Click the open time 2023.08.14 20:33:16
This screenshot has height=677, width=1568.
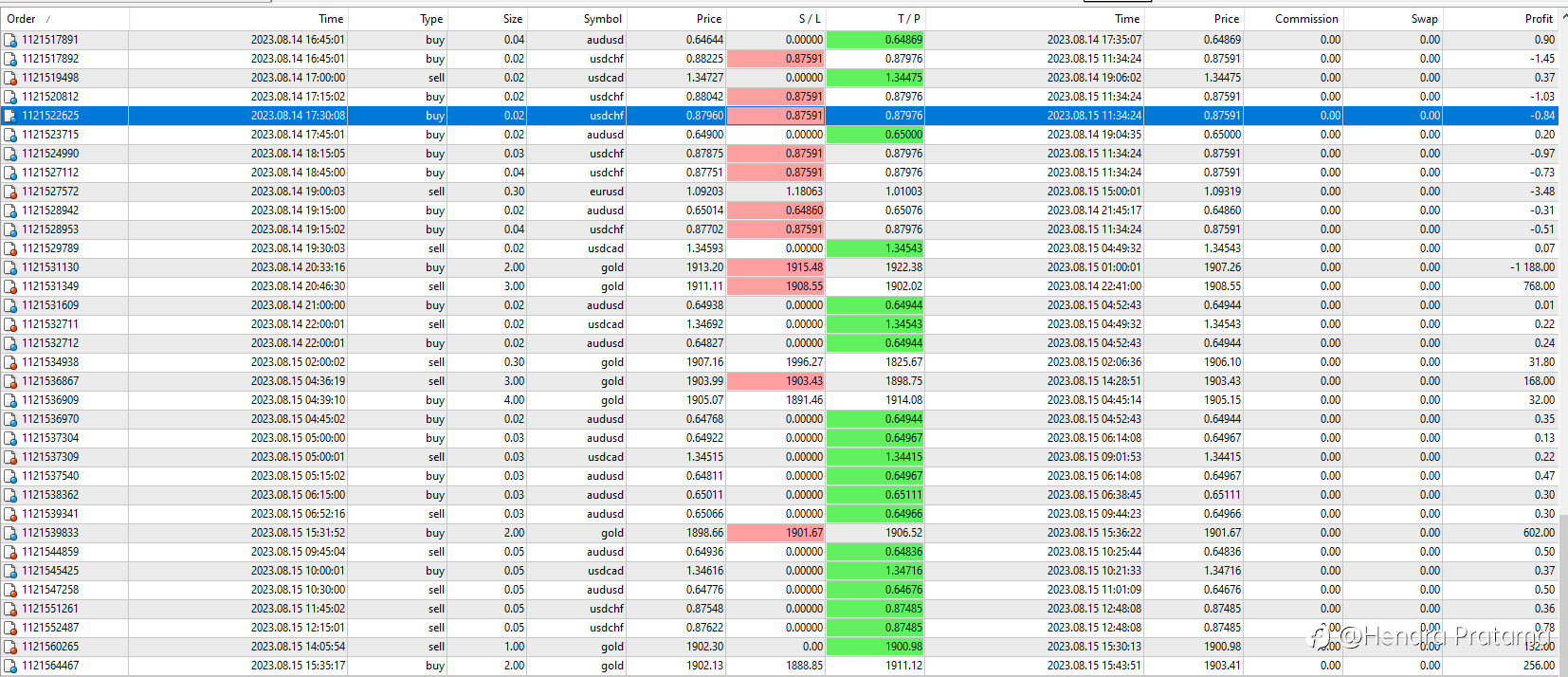click(298, 267)
